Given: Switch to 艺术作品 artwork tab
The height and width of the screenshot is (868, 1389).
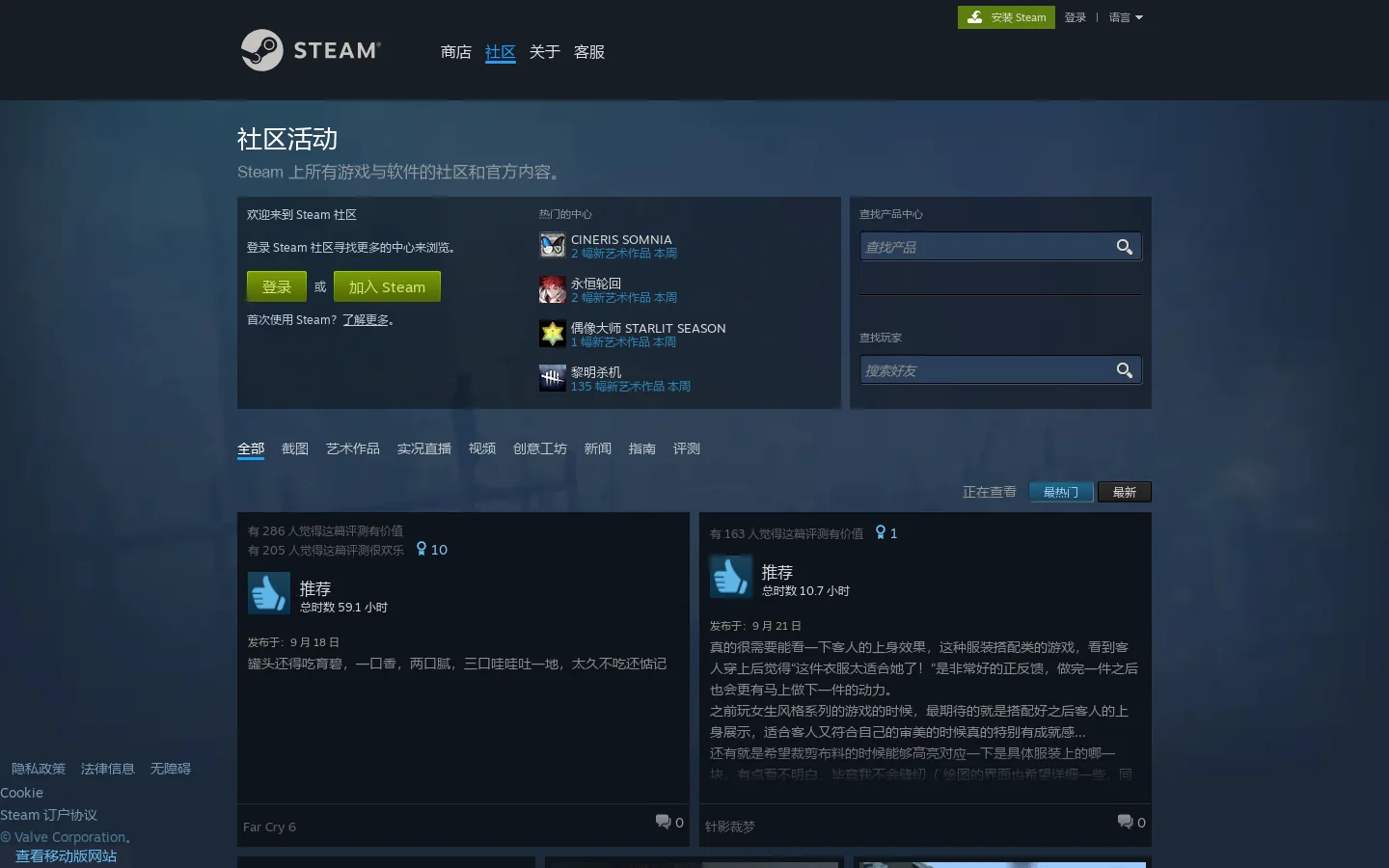Looking at the screenshot, I should [x=352, y=448].
